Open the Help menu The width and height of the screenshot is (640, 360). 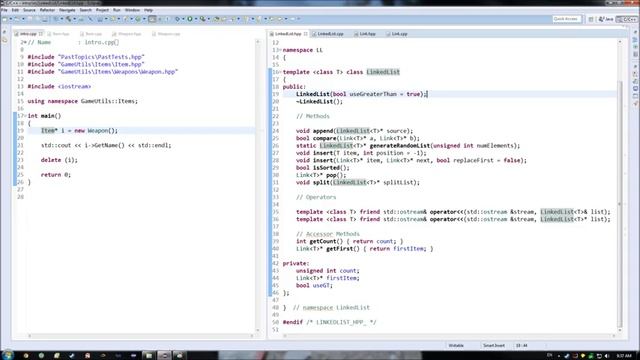(149, 10)
